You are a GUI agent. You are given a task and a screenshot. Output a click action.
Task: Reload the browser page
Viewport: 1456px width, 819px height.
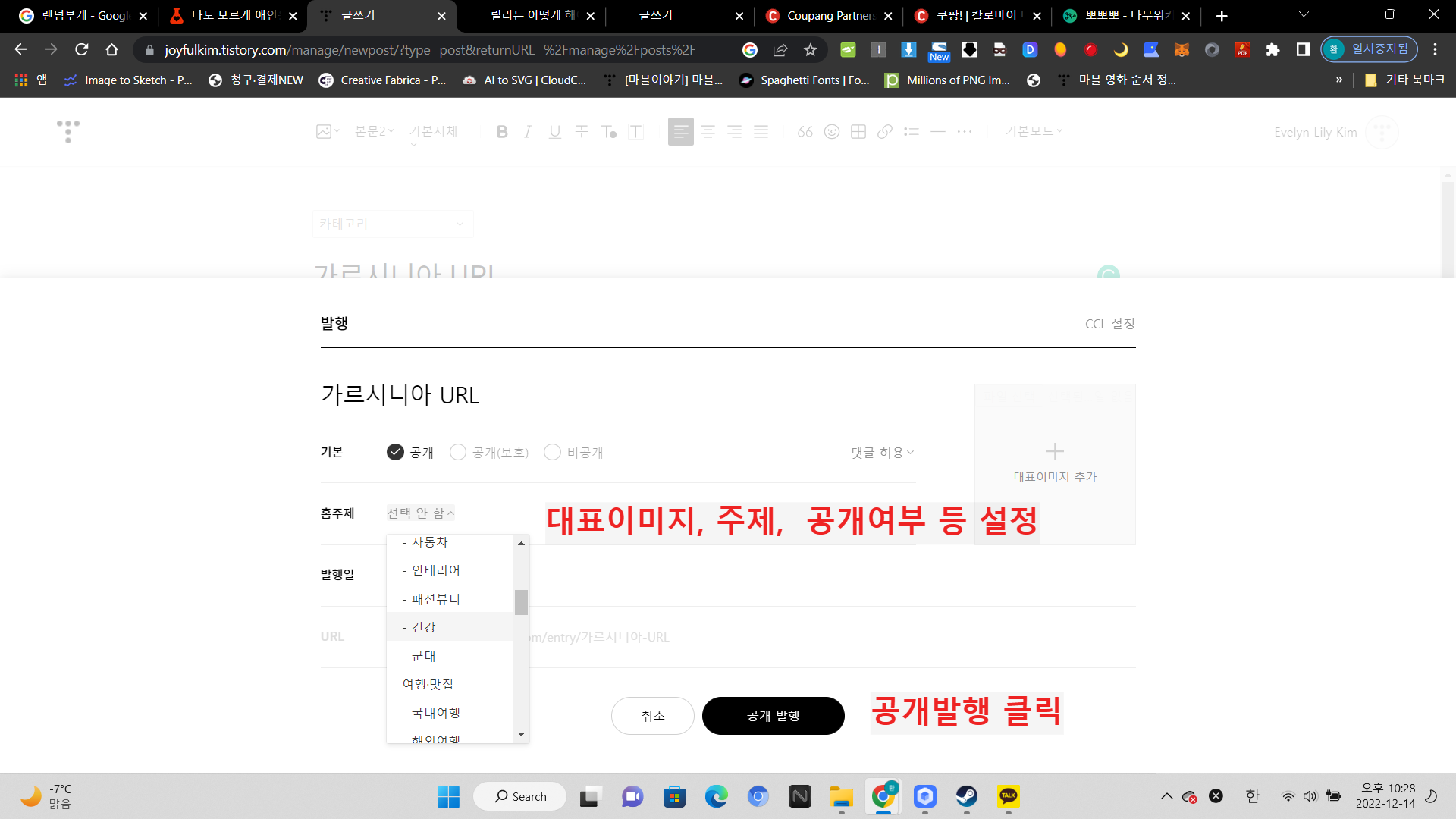pyautogui.click(x=82, y=50)
